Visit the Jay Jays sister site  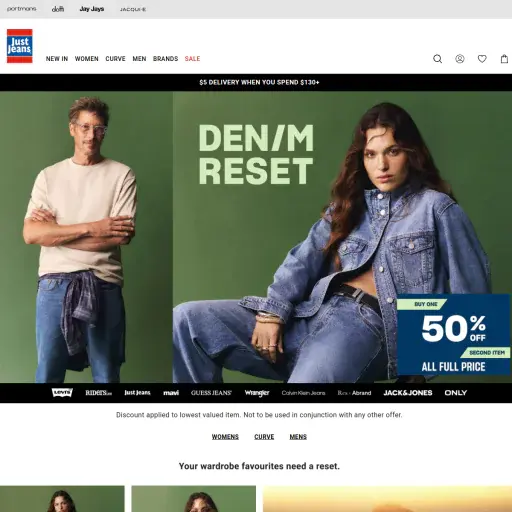(92, 9)
